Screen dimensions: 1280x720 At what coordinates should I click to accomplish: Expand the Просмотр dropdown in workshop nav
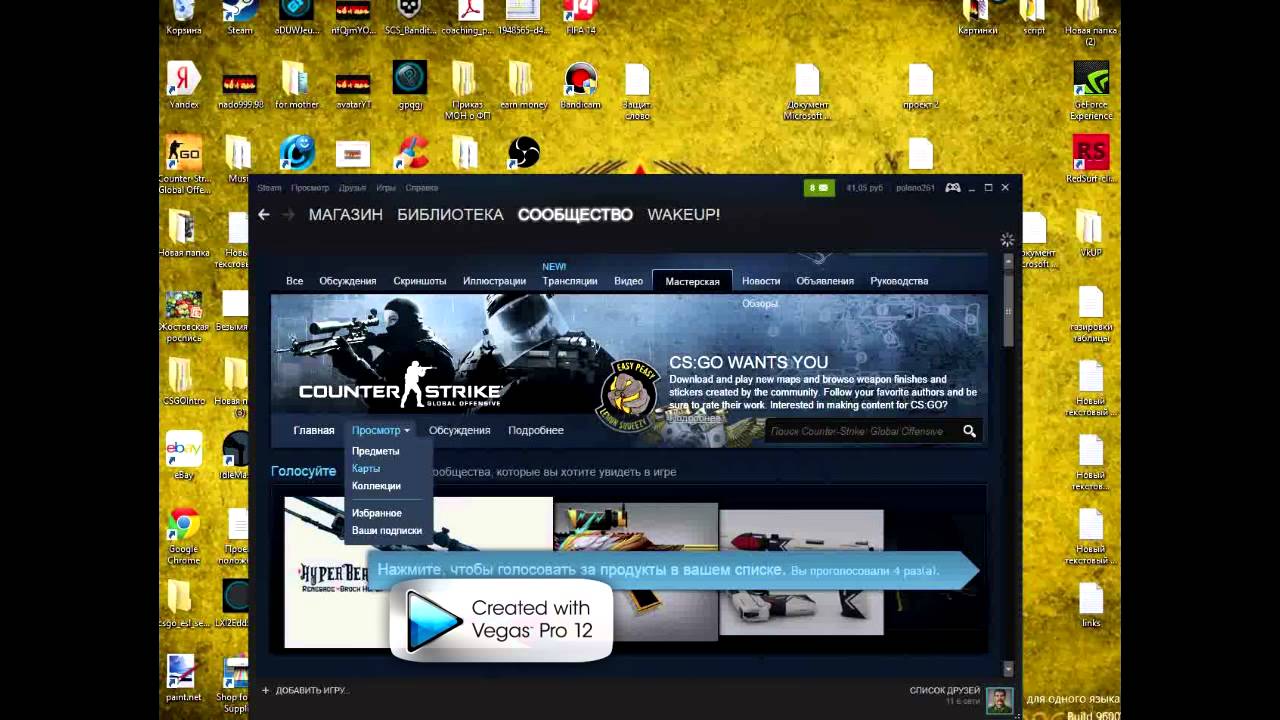[x=380, y=430]
